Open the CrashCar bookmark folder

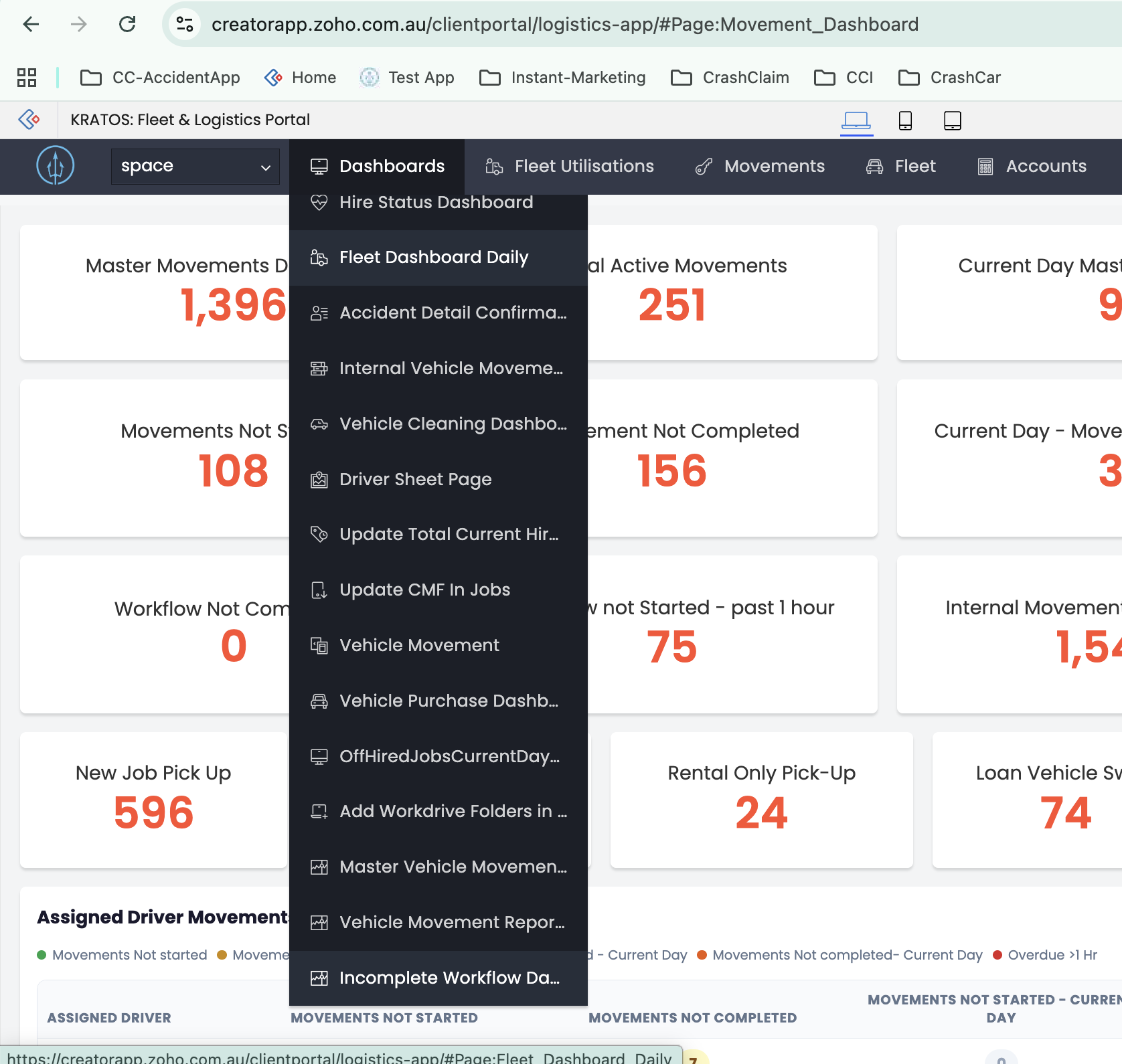tap(949, 78)
